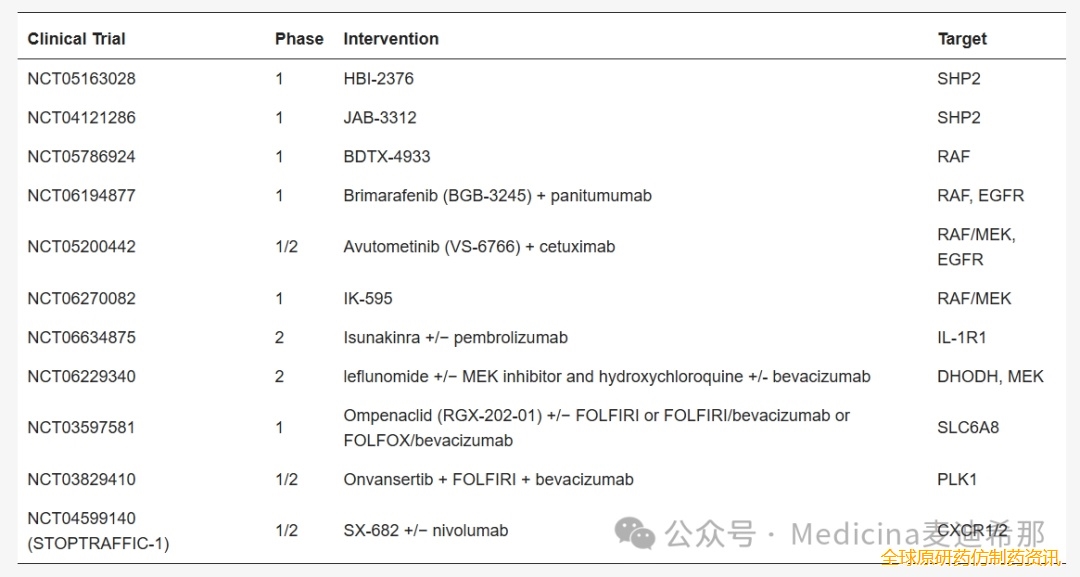Select the STOPTRAFFIC-1 trial label
Viewport: 1080px width, 577px height.
click(x=98, y=543)
